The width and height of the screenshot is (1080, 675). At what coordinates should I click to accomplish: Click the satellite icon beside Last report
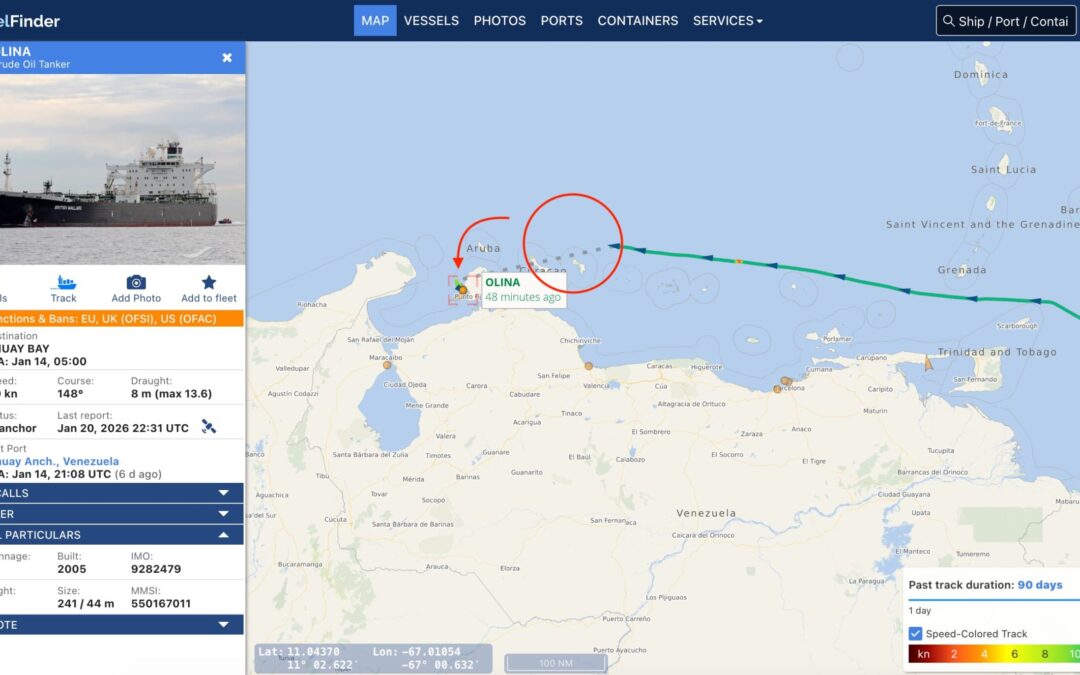pyautogui.click(x=209, y=427)
